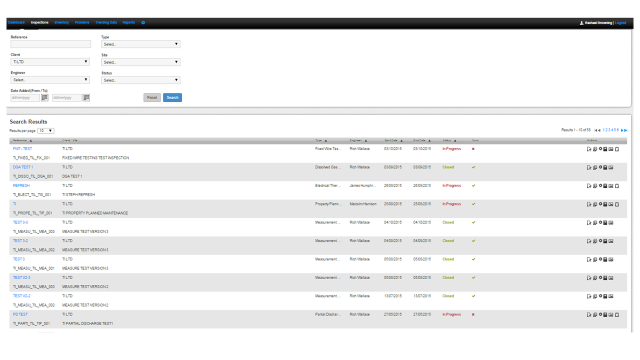The height and width of the screenshot is (360, 640).
Task: Click the text TI PARTIAL DISCHARGE TEST1
Action: pos(87,323)
